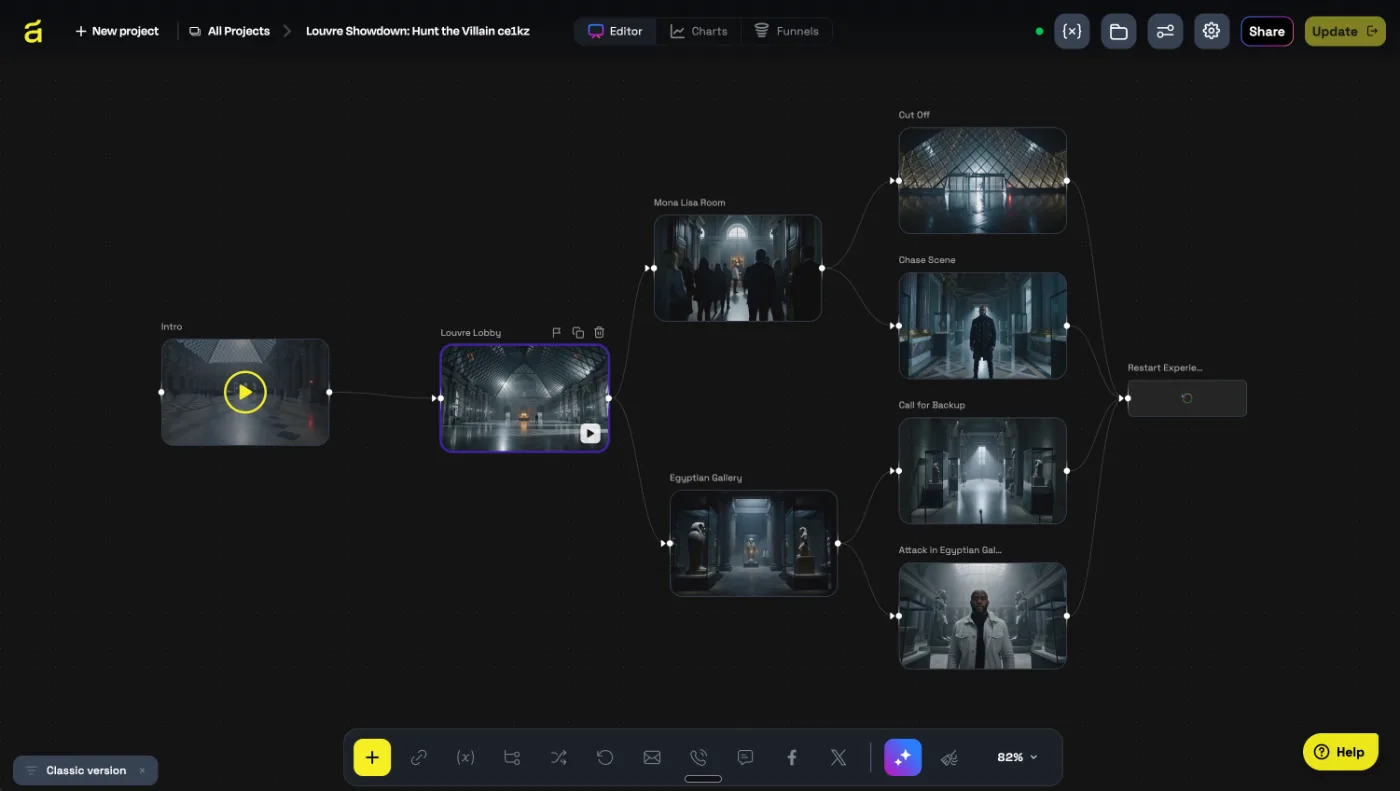Choose the shuffle randomize tool
This screenshot has height=791, width=1400.
(x=559, y=757)
